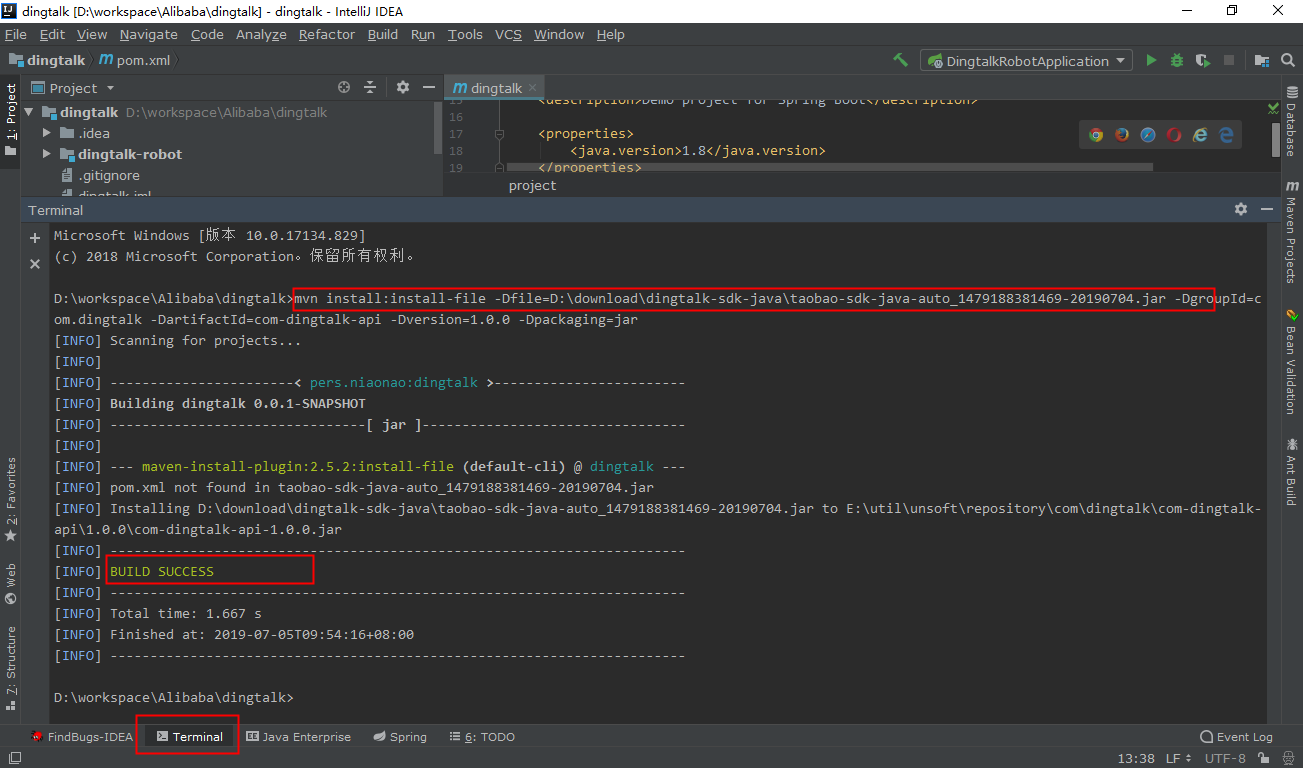Open page in Safari browser icon
Viewport: 1303px width, 768px height.
(x=1148, y=135)
